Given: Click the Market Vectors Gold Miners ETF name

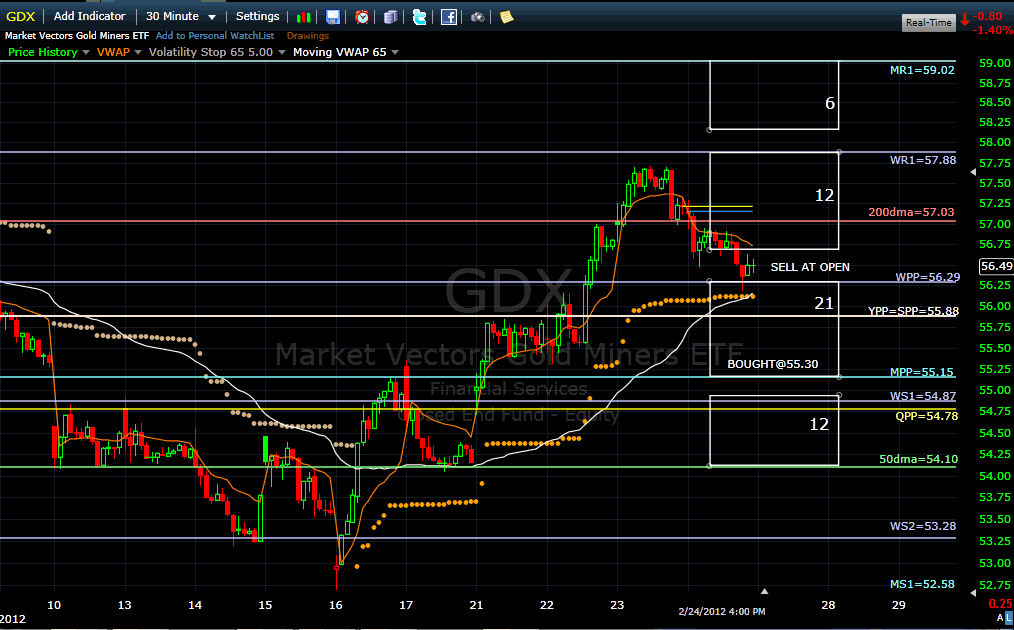Looking at the screenshot, I should point(77,36).
